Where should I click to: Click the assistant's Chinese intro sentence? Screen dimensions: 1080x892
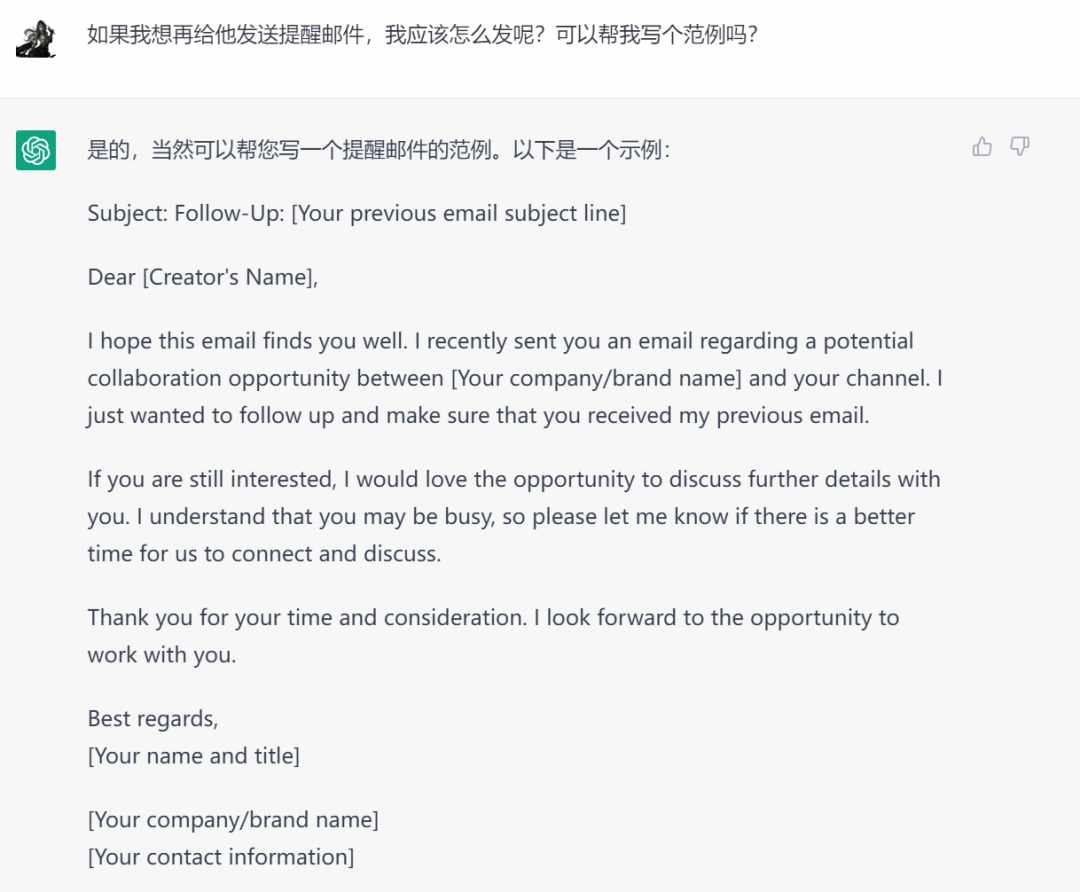[379, 149]
